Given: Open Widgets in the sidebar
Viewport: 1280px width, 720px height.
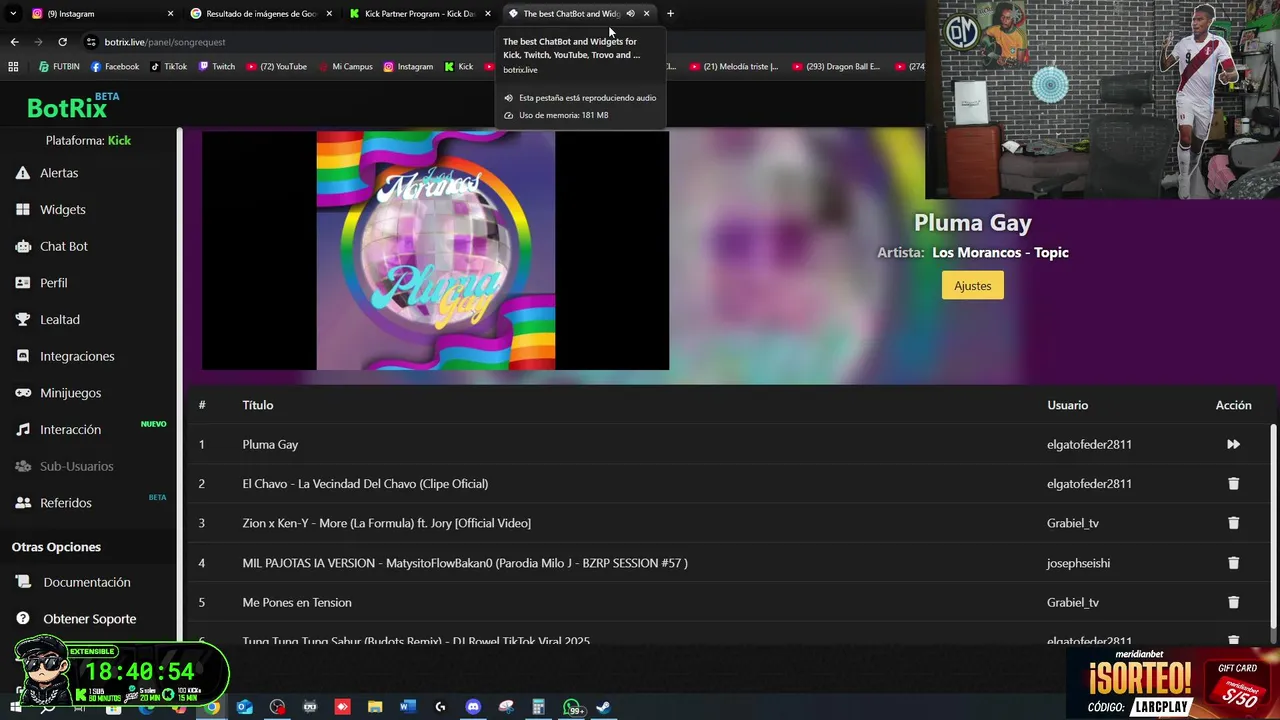Looking at the screenshot, I should pos(62,210).
